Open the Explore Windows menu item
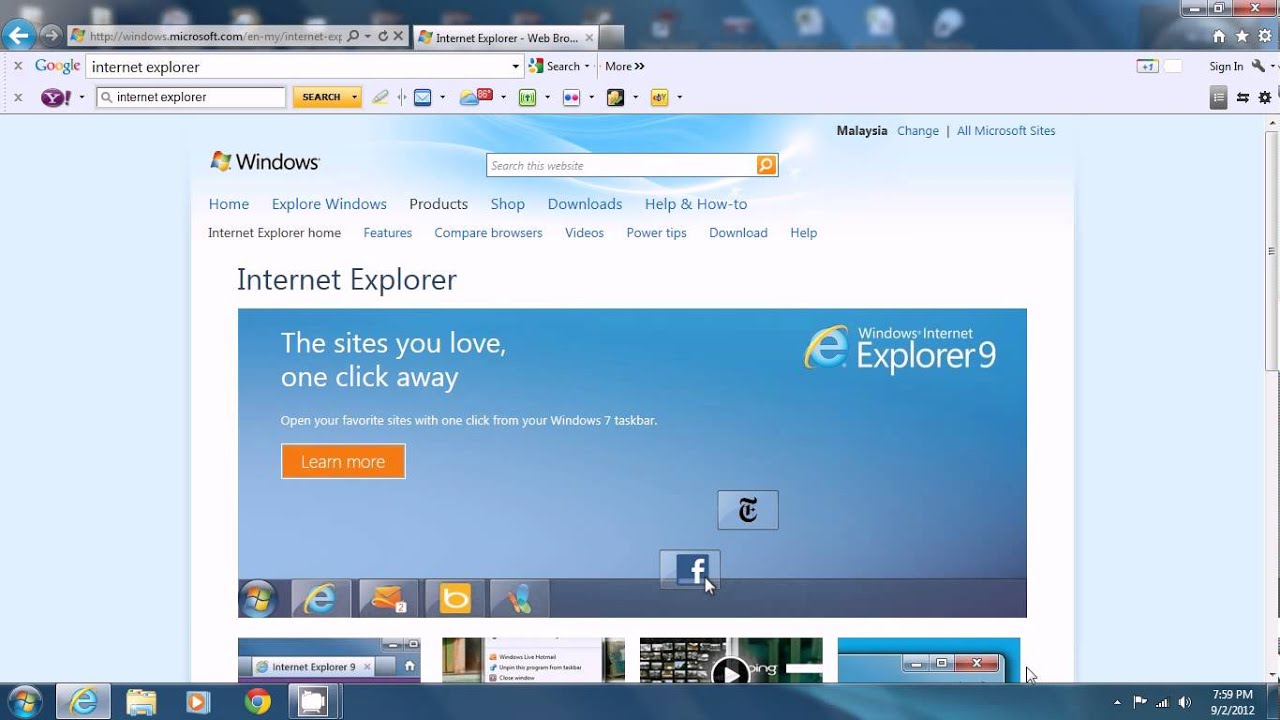The width and height of the screenshot is (1280, 720). [329, 204]
